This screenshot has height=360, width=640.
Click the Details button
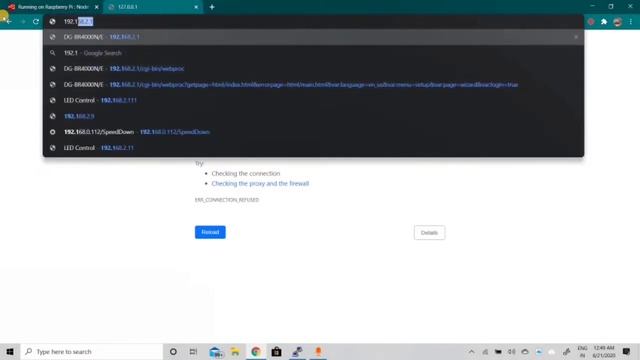[429, 233]
